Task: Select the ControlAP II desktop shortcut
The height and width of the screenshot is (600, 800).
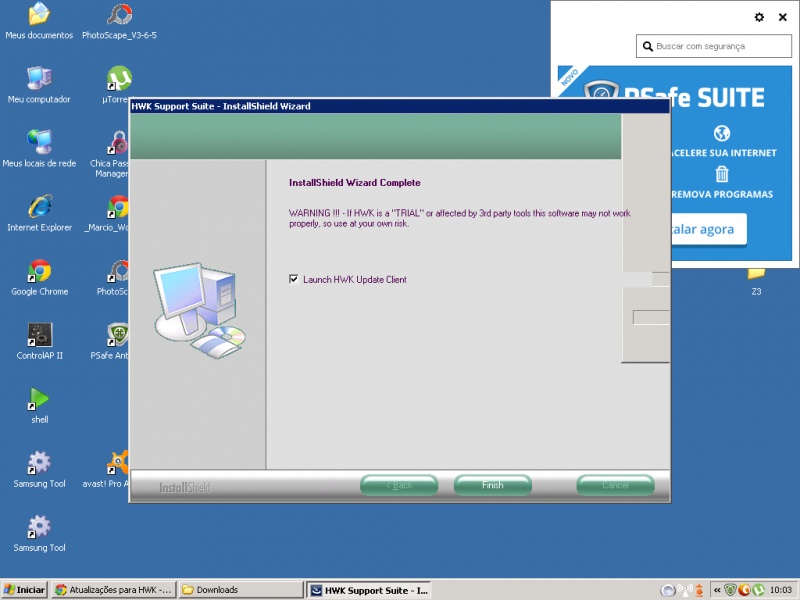Action: tap(39, 341)
